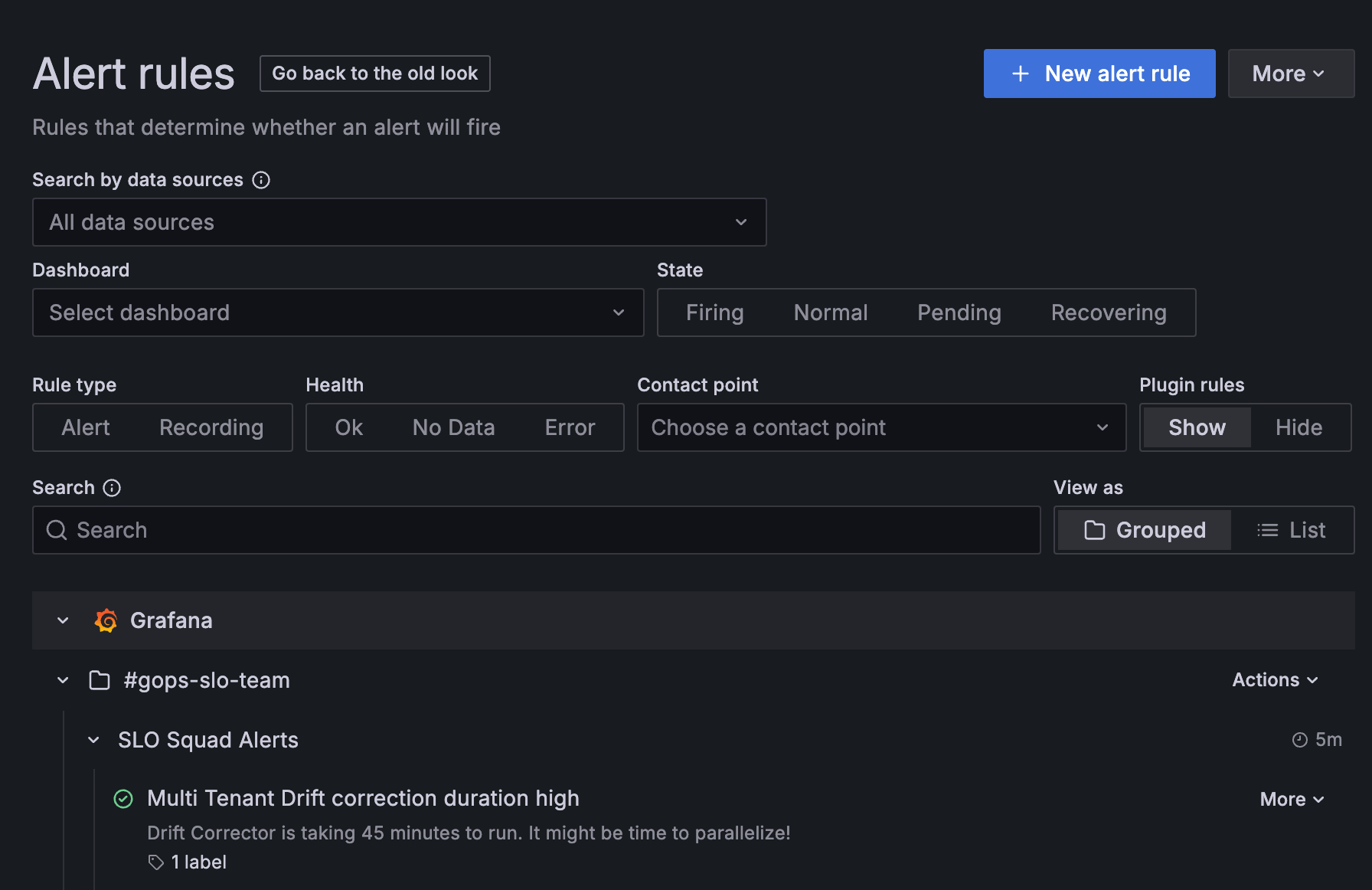Viewport: 1372px width, 890px height.
Task: Open the All data sources dropdown
Action: pyautogui.click(x=399, y=222)
